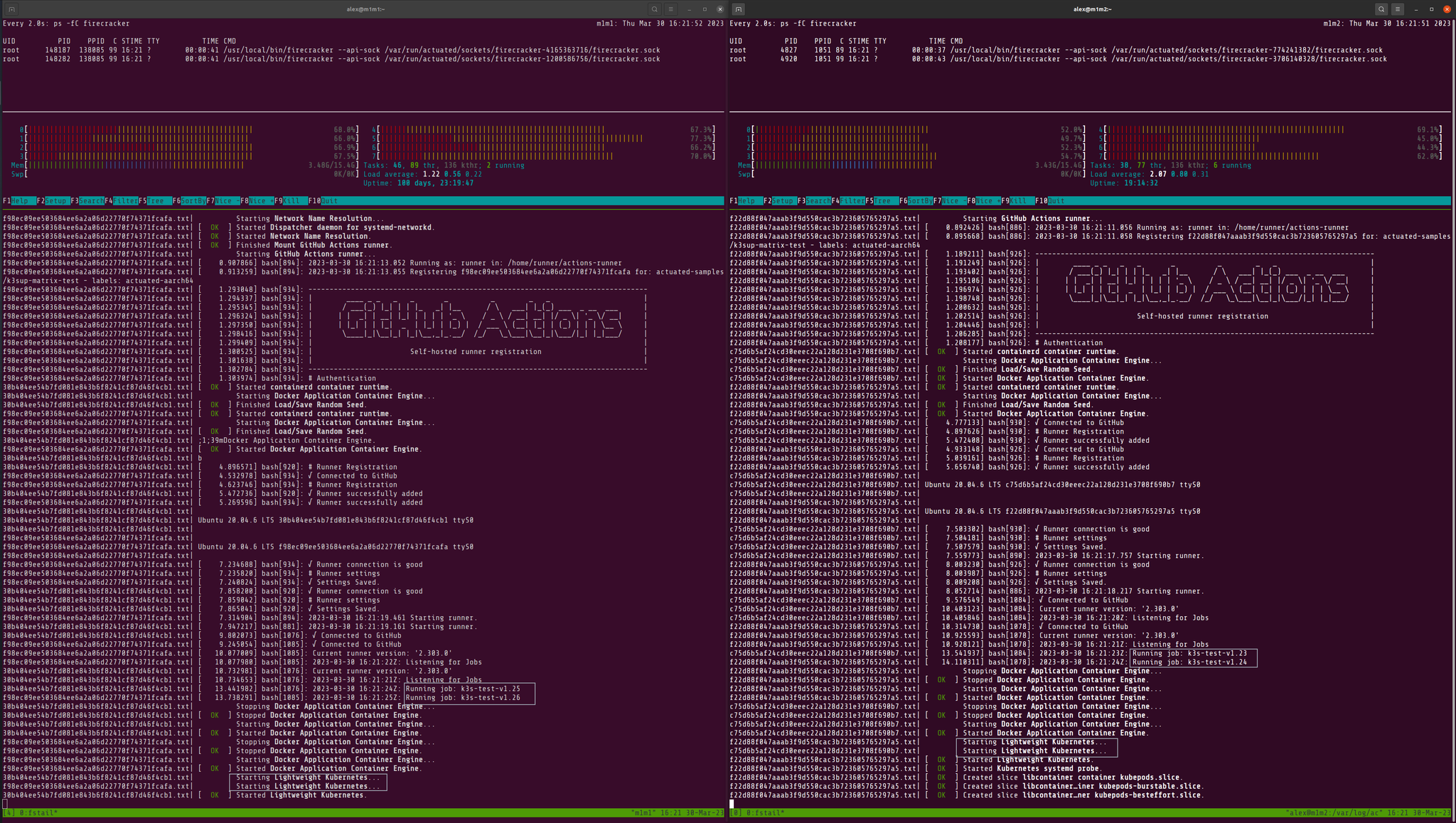Open the hamburger menu of the m1m1 terminal
Image resolution: width=1456 pixels, height=823 pixels.
point(670,9)
